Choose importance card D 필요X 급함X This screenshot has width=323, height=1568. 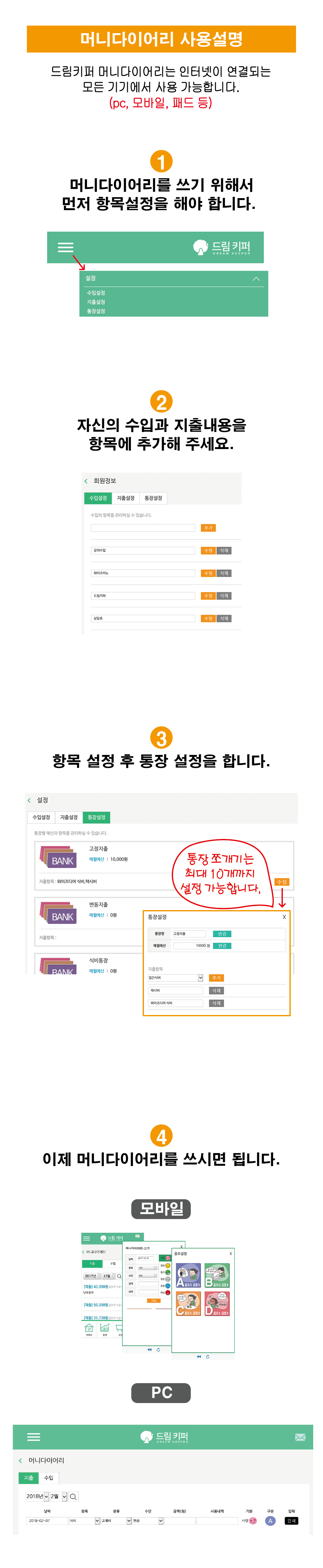(216, 1303)
